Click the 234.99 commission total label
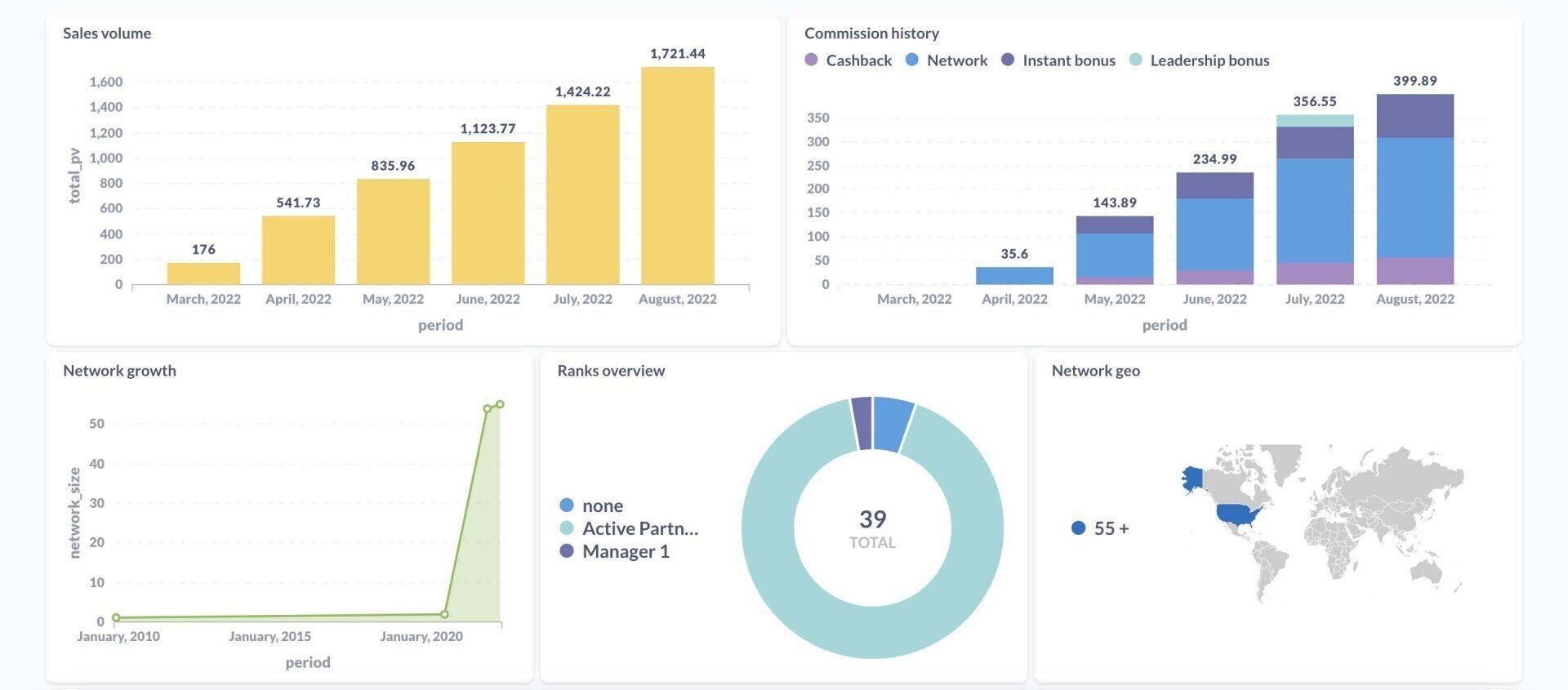Image resolution: width=1568 pixels, height=690 pixels. (1214, 159)
